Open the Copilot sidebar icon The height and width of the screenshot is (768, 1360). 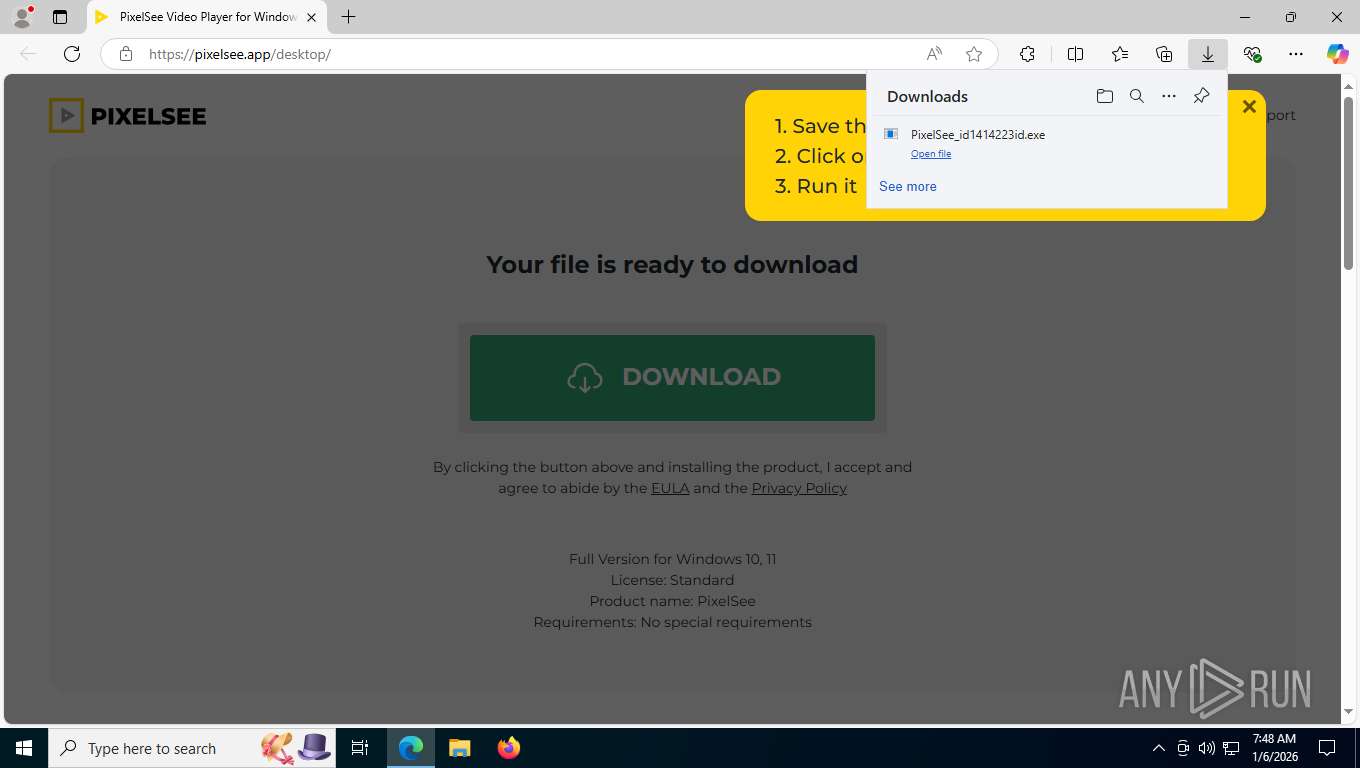(1338, 54)
